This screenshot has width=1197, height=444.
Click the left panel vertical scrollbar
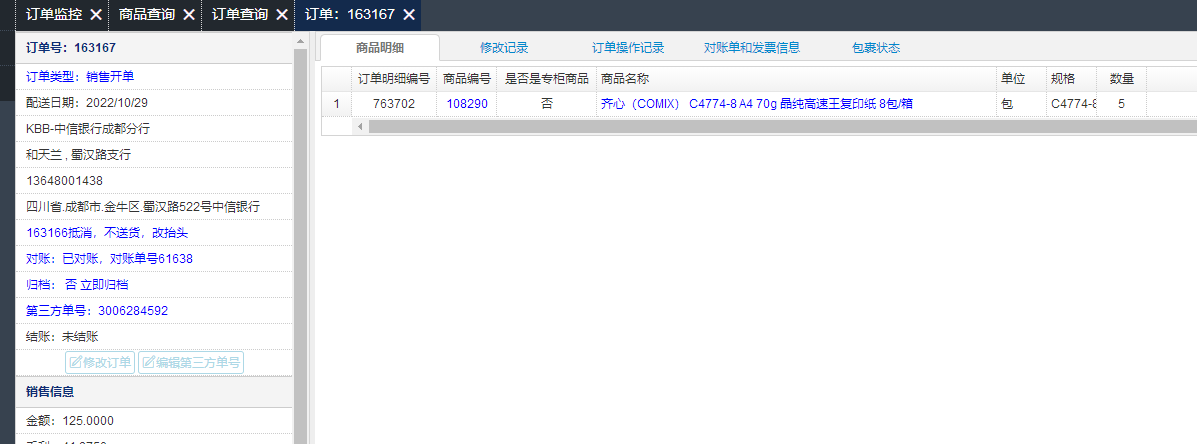pos(300,244)
